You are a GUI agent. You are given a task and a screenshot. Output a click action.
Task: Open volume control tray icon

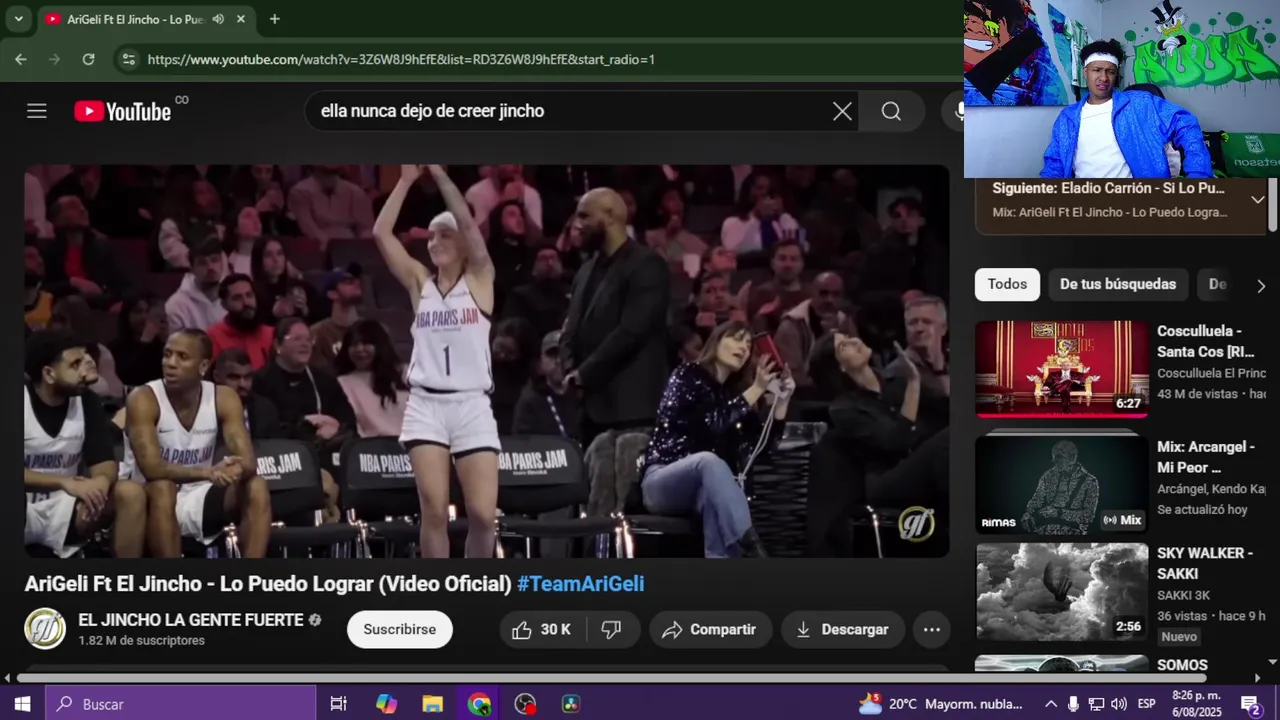tap(1119, 704)
